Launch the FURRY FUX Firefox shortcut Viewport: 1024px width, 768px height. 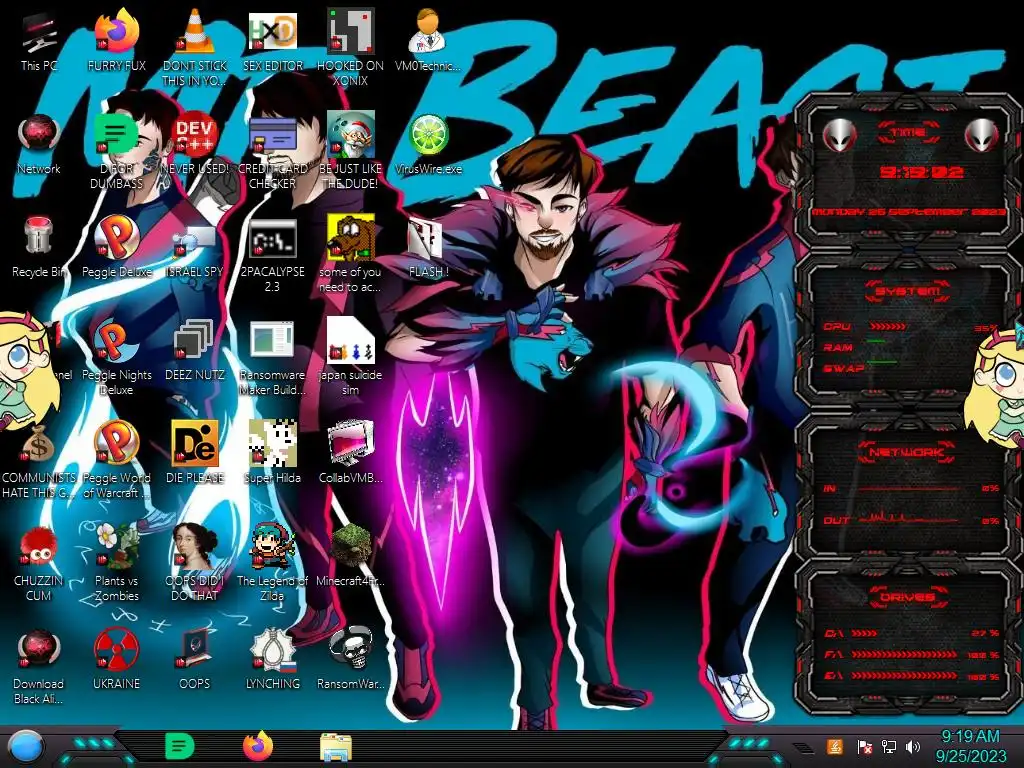coord(116,40)
